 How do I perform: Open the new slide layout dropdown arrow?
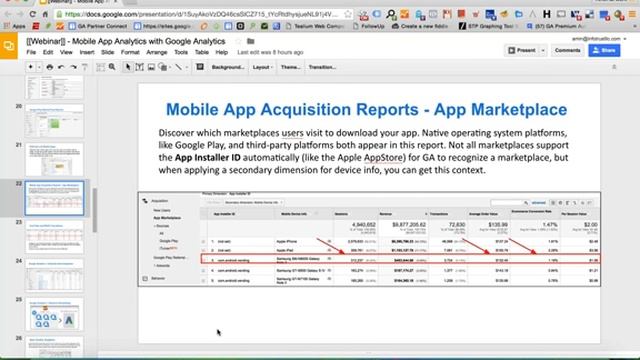pos(39,67)
